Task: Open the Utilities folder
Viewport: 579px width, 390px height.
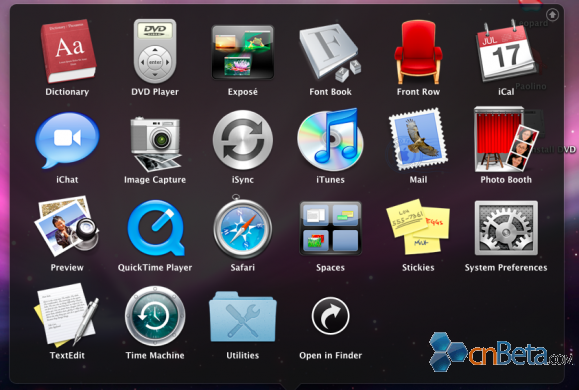Action: (243, 317)
